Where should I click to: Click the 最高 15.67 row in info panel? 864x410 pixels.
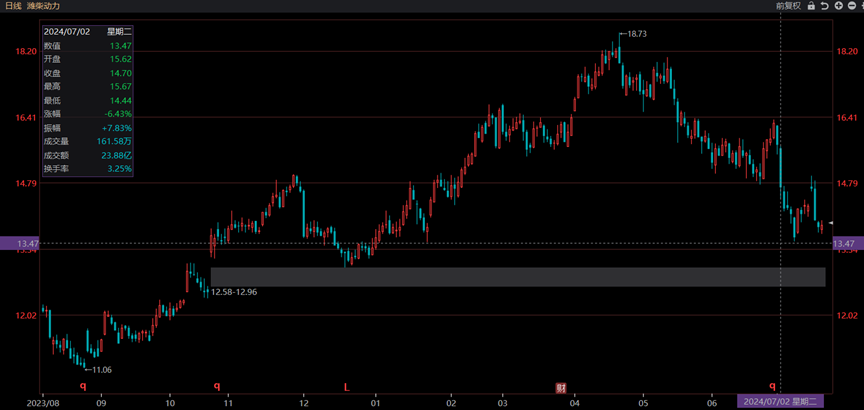(x=88, y=87)
